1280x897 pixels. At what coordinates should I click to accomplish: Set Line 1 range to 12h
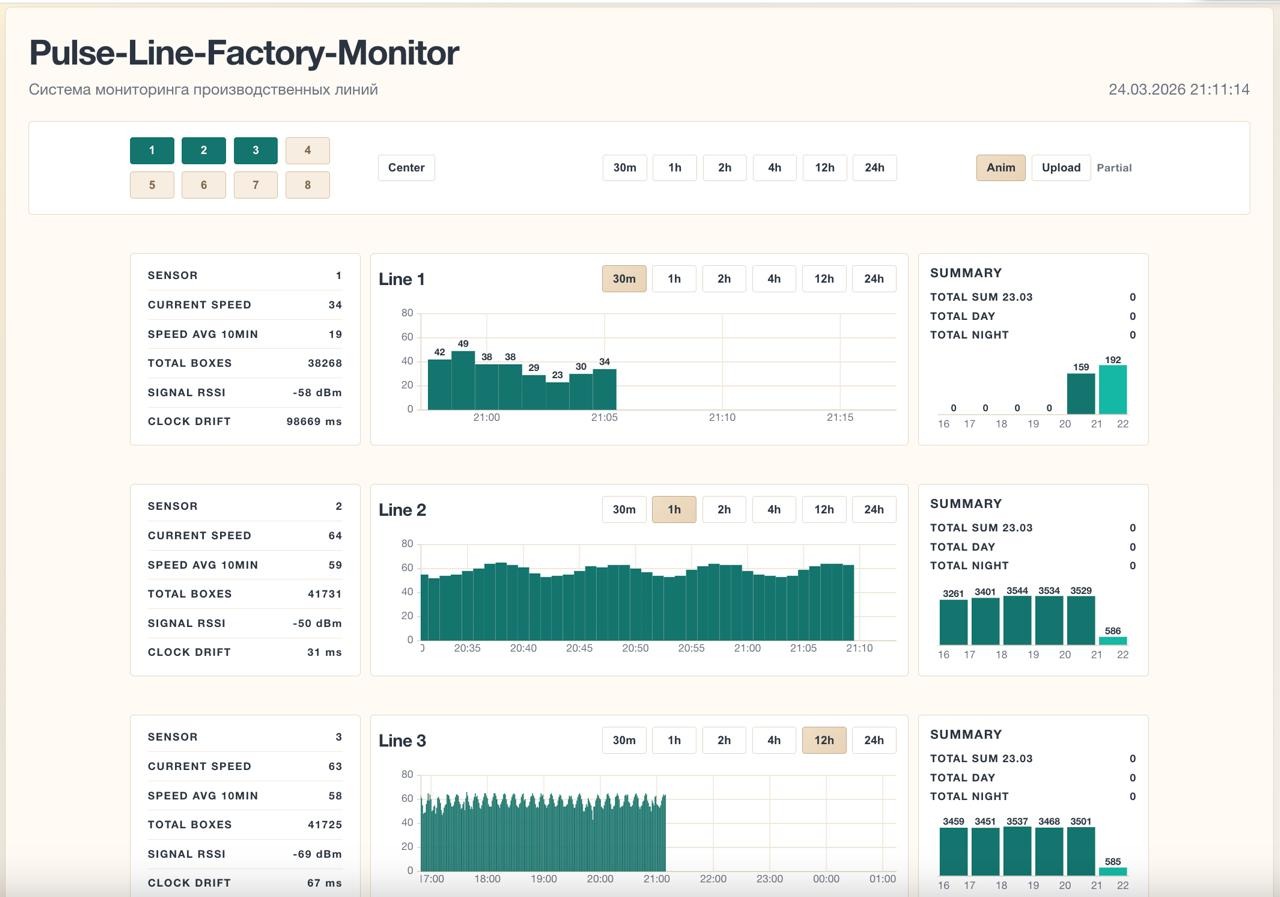point(824,278)
